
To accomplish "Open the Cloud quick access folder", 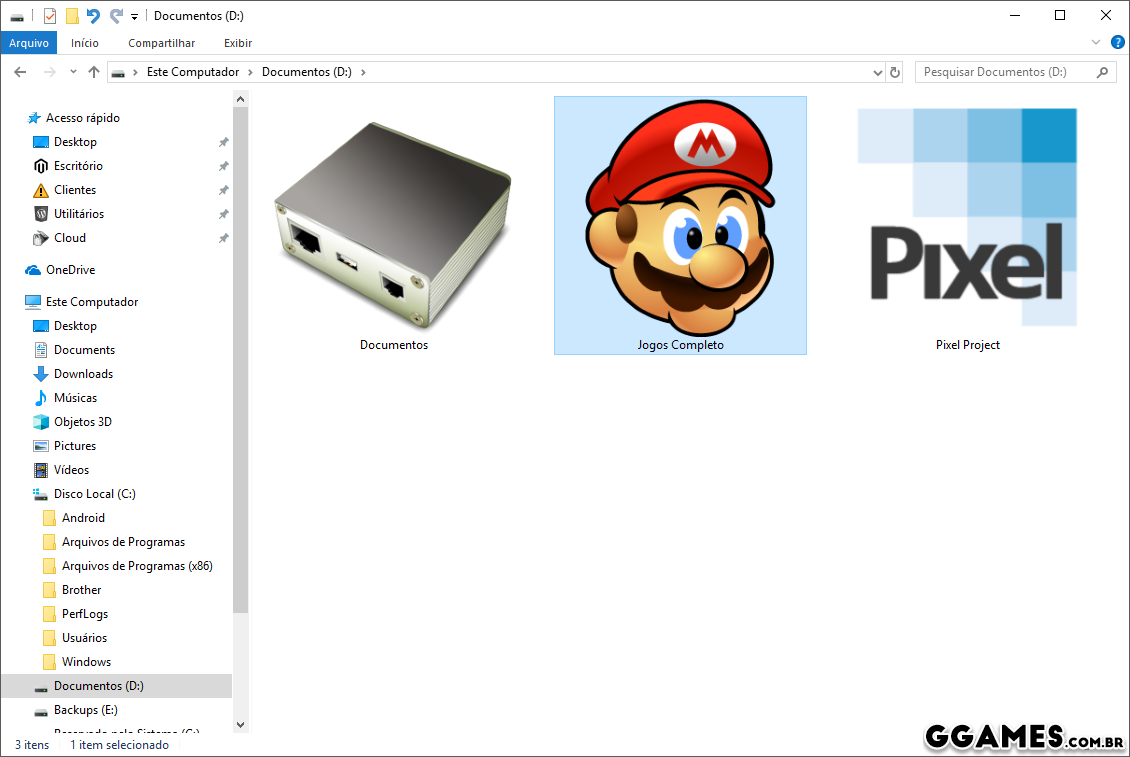I will tap(70, 238).
